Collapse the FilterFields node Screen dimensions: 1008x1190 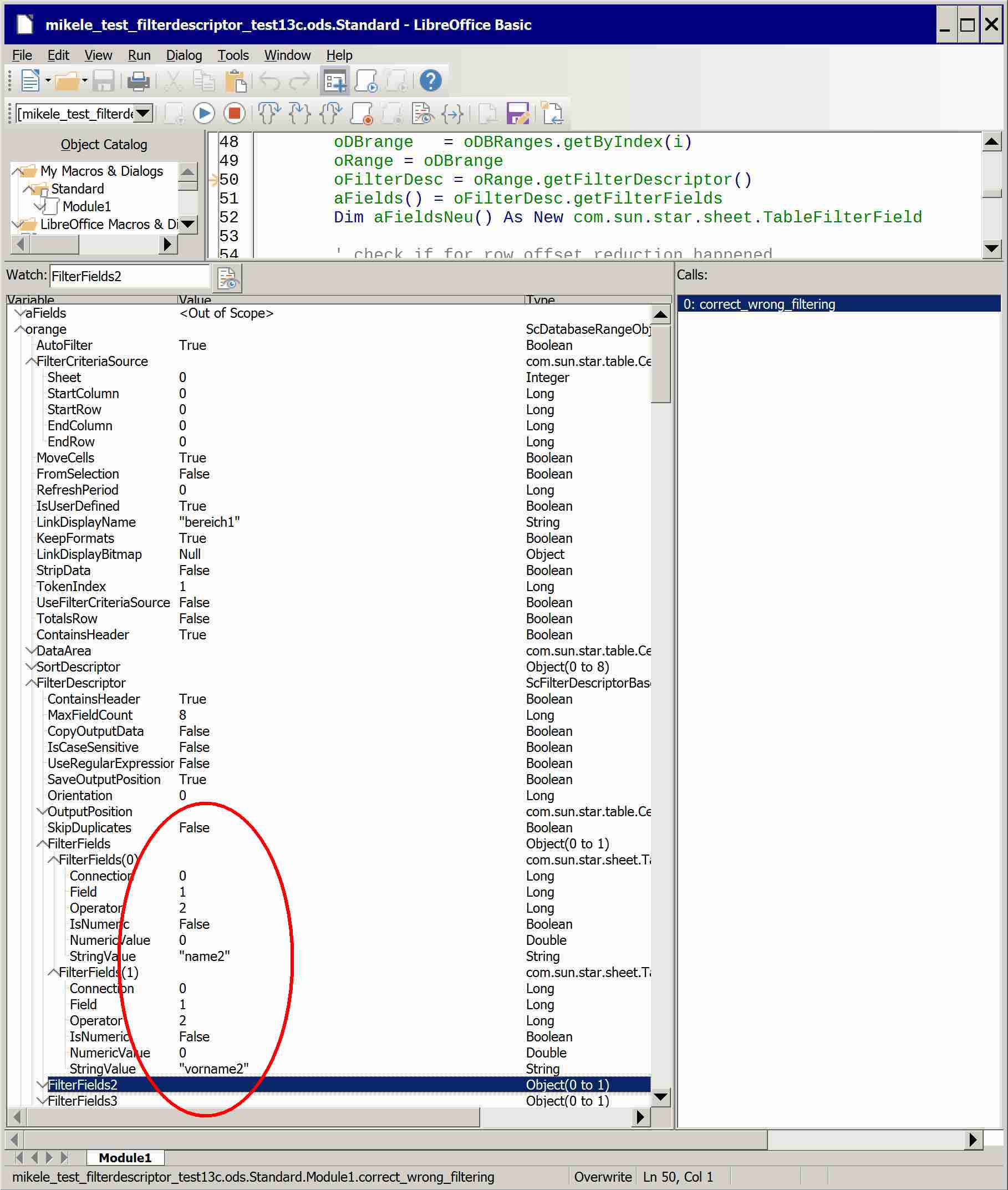(42, 843)
